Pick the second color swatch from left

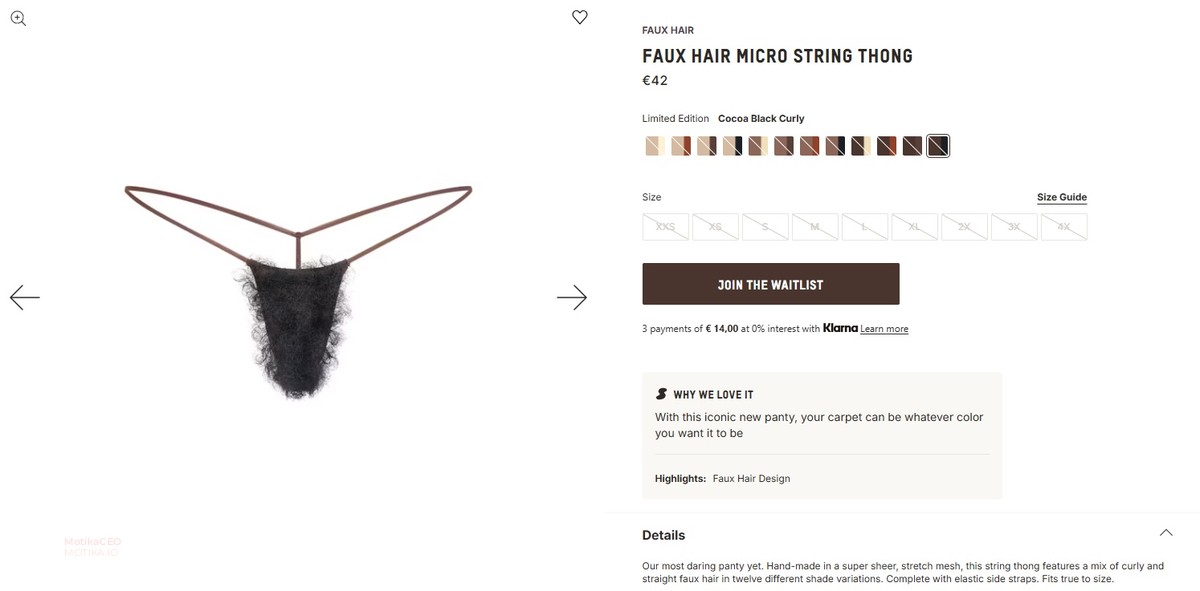[x=681, y=146]
